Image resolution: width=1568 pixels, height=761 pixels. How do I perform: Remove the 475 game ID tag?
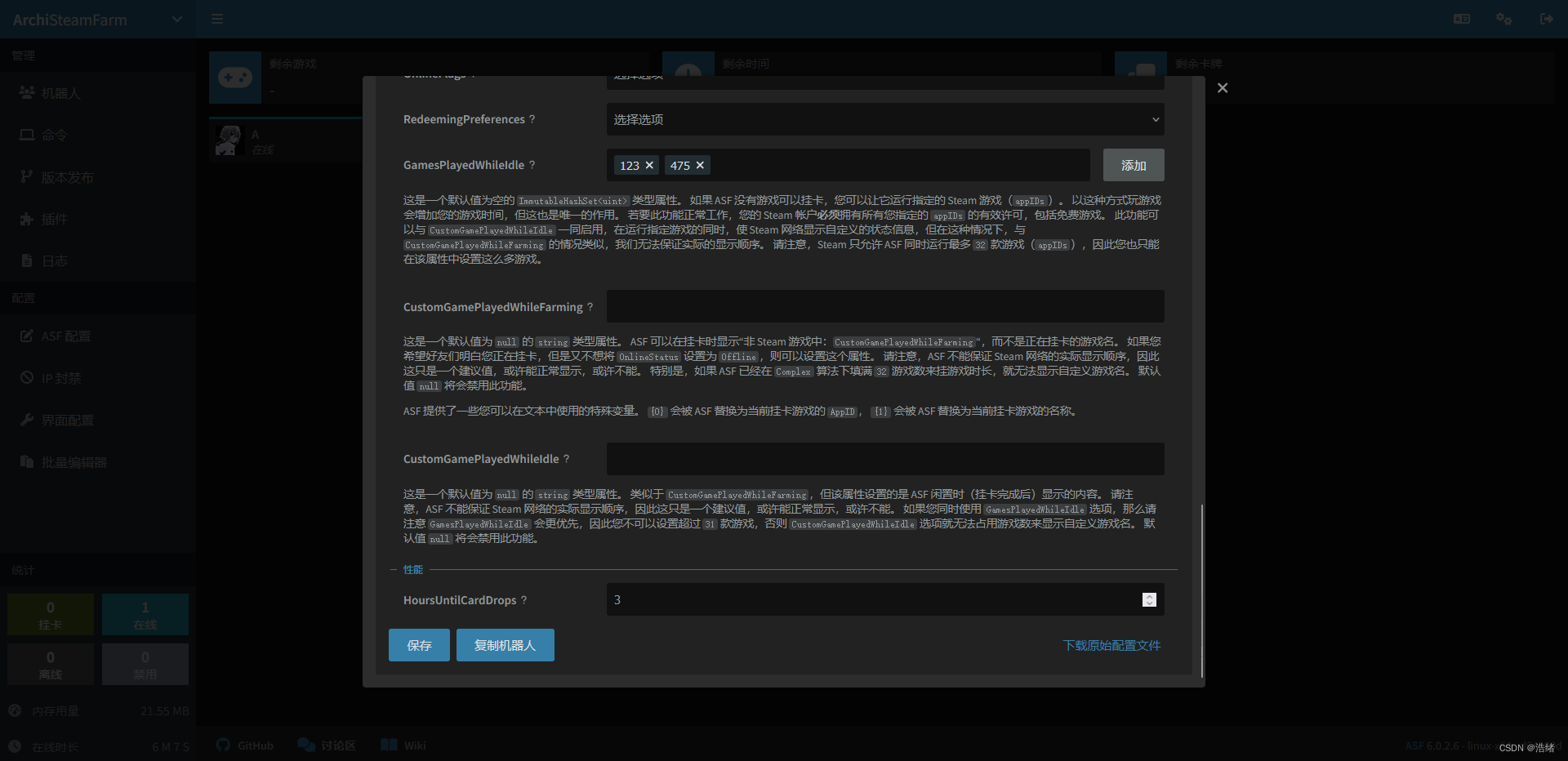(x=700, y=165)
